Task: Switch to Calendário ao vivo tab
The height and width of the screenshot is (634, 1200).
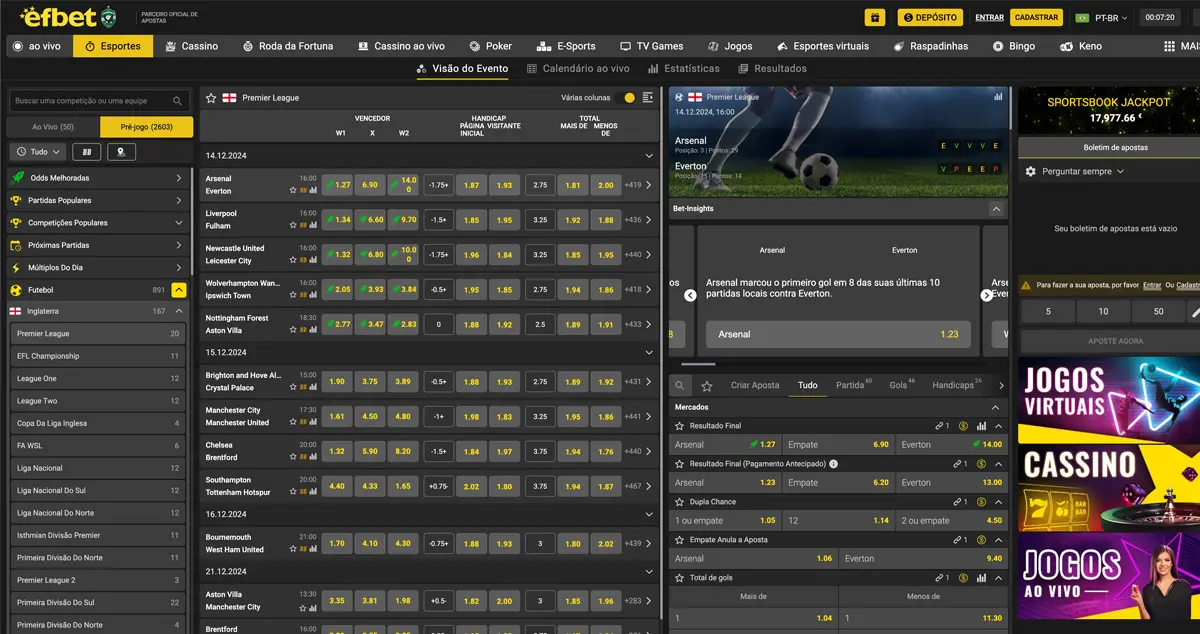Action: pos(577,69)
